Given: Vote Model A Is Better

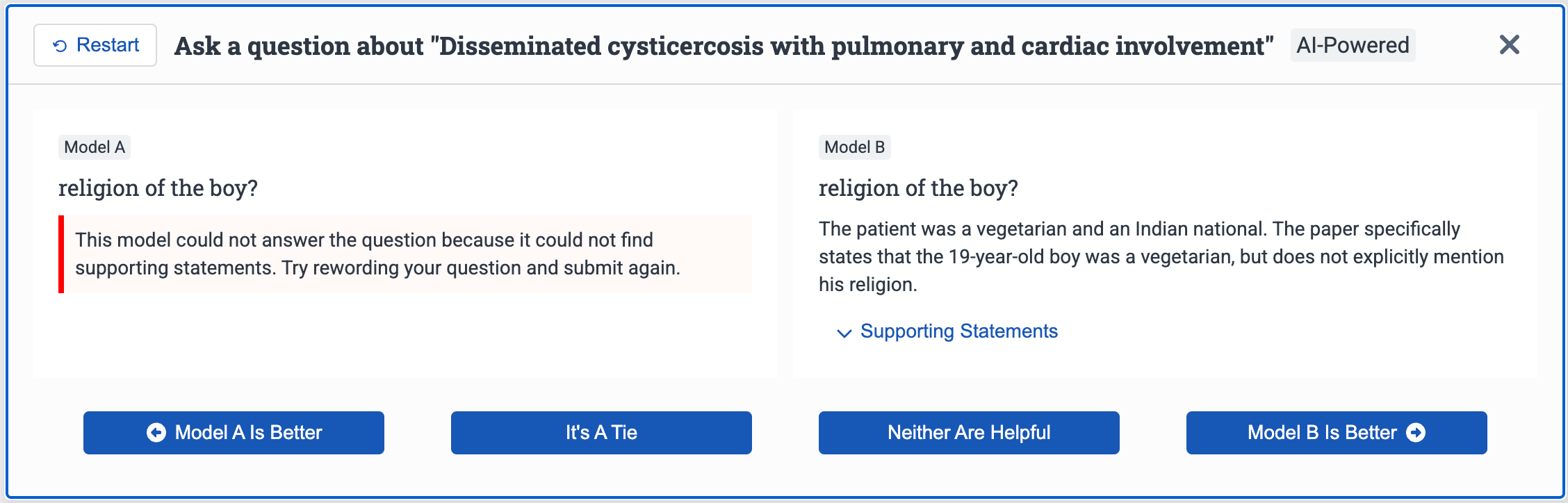Looking at the screenshot, I should [x=234, y=433].
